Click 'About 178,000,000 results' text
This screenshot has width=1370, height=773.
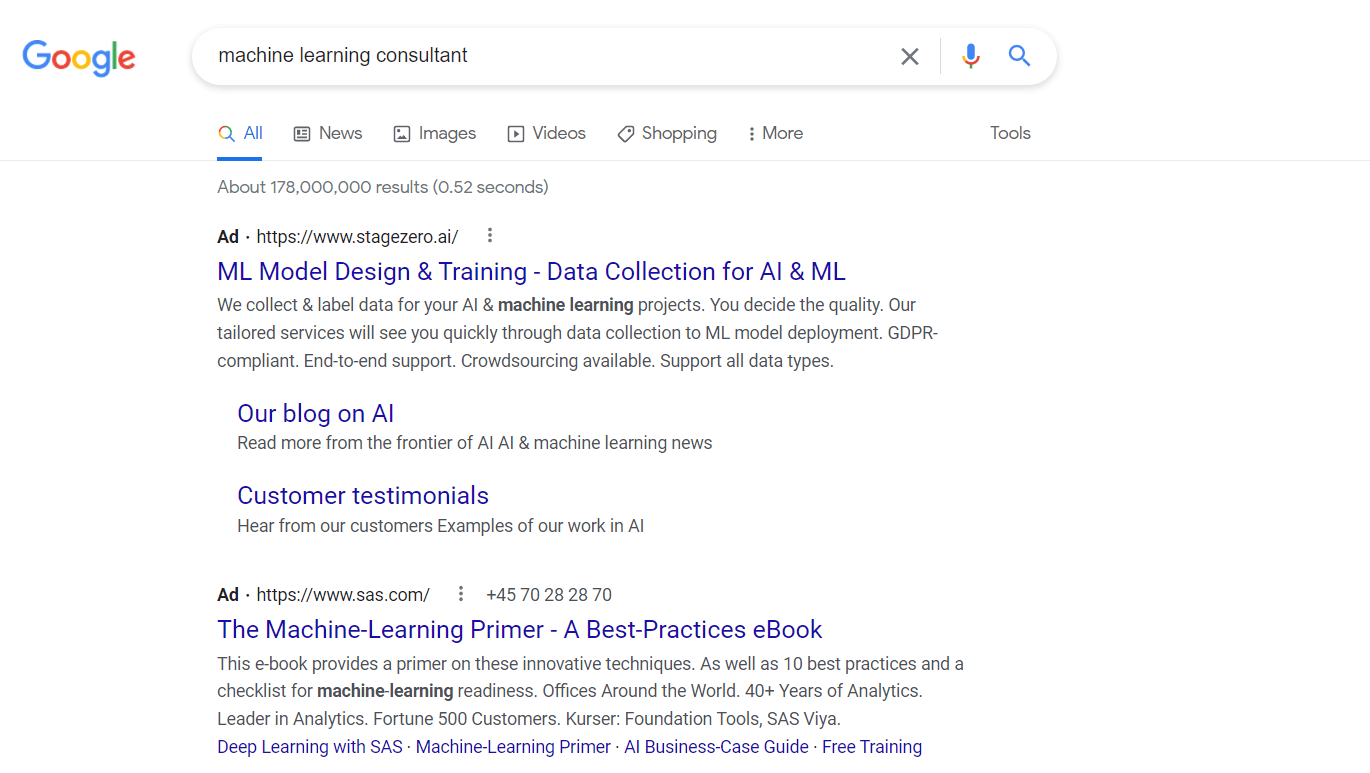pyautogui.click(x=324, y=187)
